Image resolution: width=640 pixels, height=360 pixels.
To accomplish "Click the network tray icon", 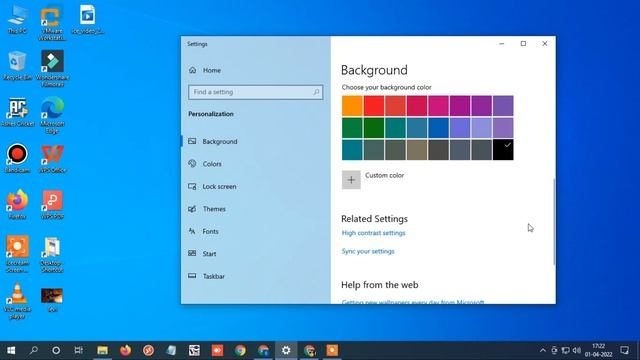I will (565, 350).
